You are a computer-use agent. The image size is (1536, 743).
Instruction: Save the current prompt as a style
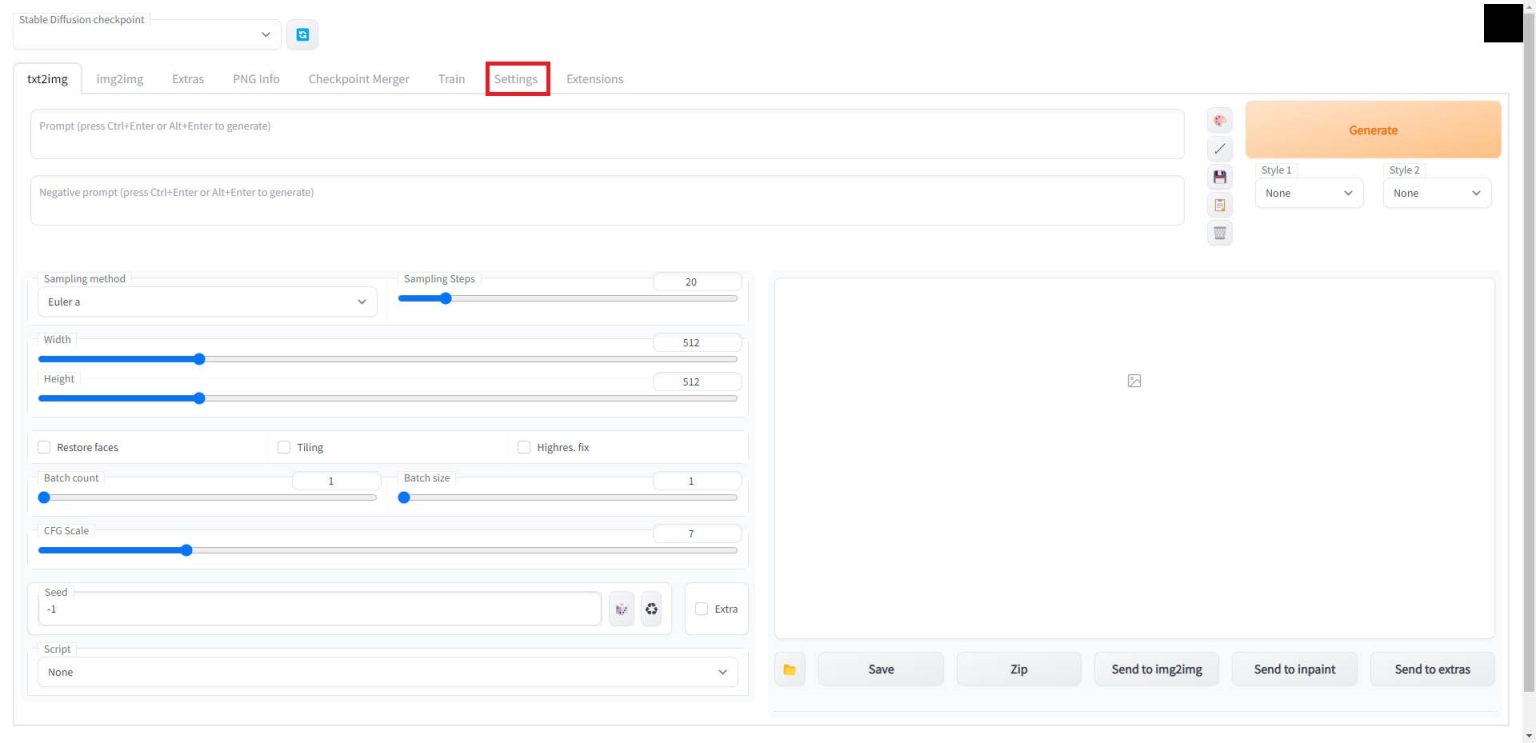click(x=1220, y=176)
